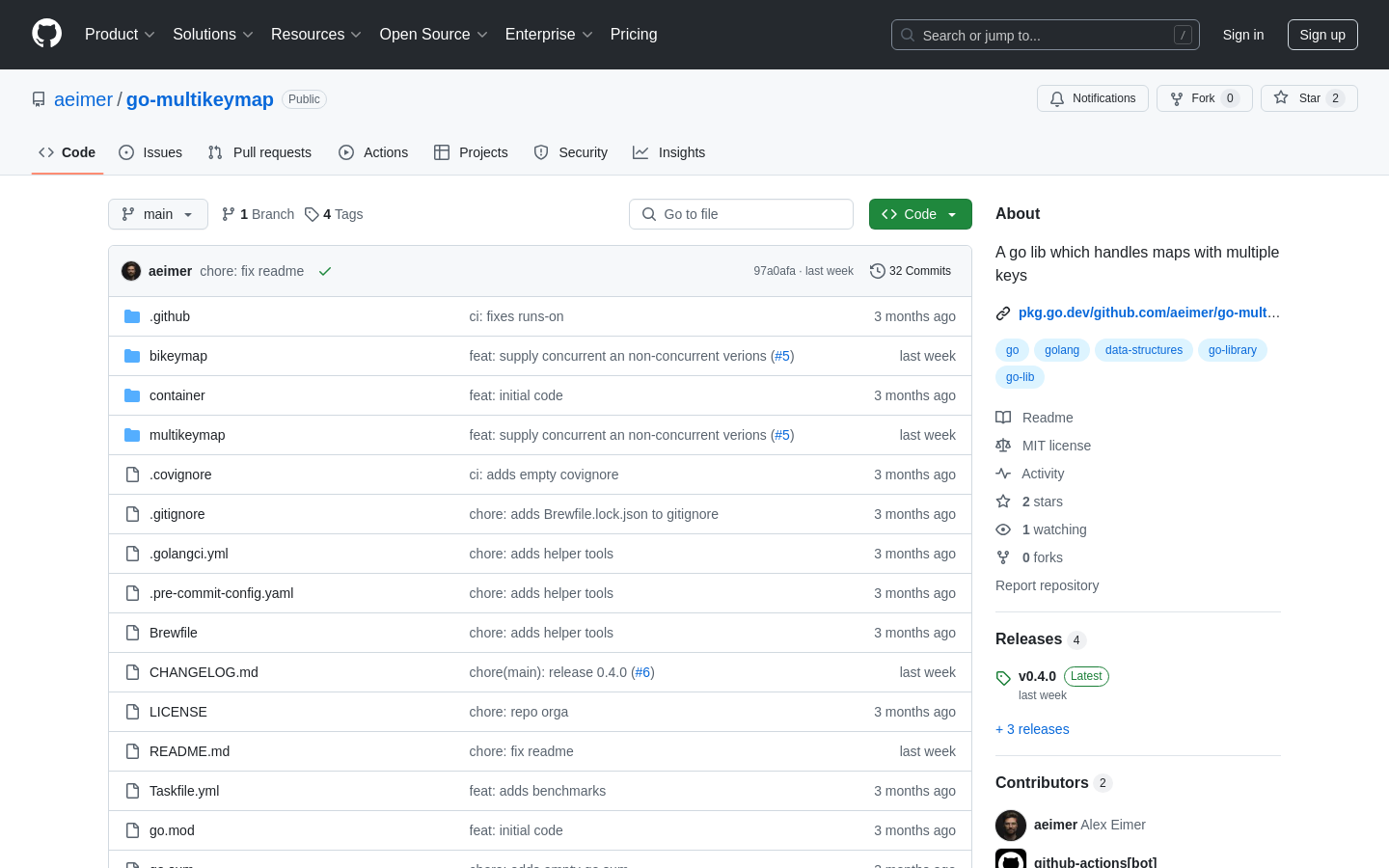
Task: Click Alex Eimer contributor avatar
Action: [1011, 826]
